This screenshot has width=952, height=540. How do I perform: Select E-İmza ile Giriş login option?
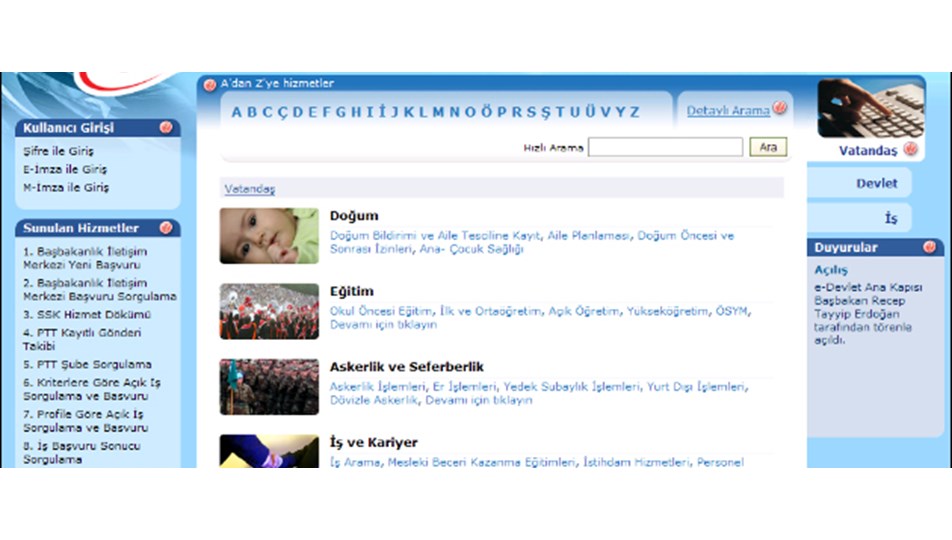coord(65,170)
